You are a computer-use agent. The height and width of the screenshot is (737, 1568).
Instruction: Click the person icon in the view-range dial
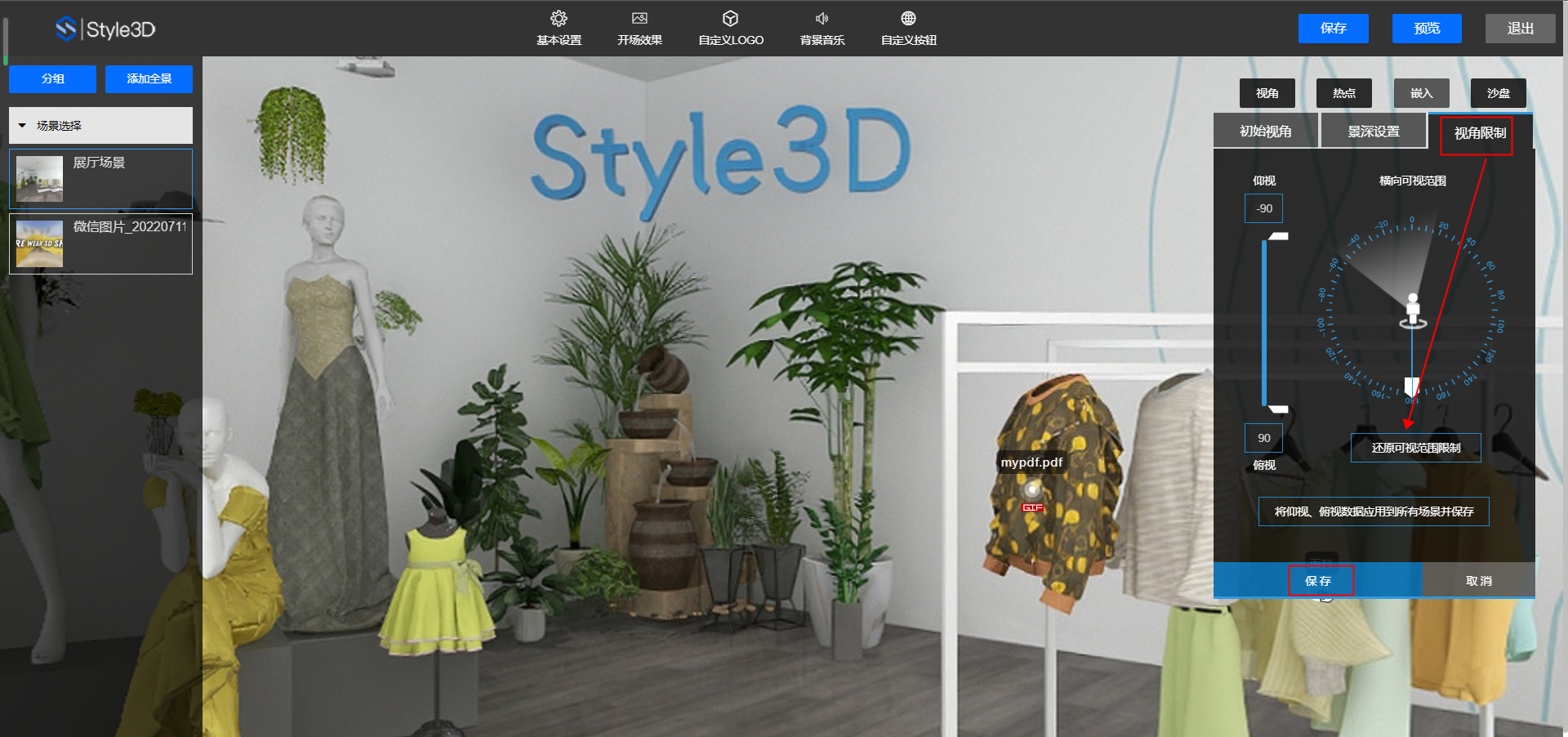(1413, 310)
